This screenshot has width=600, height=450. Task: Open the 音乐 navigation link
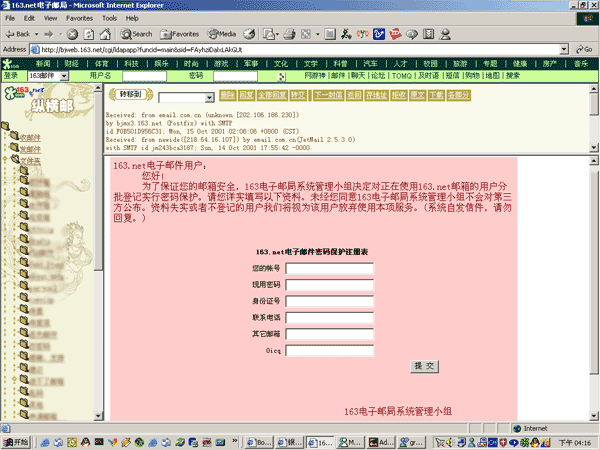click(580, 64)
